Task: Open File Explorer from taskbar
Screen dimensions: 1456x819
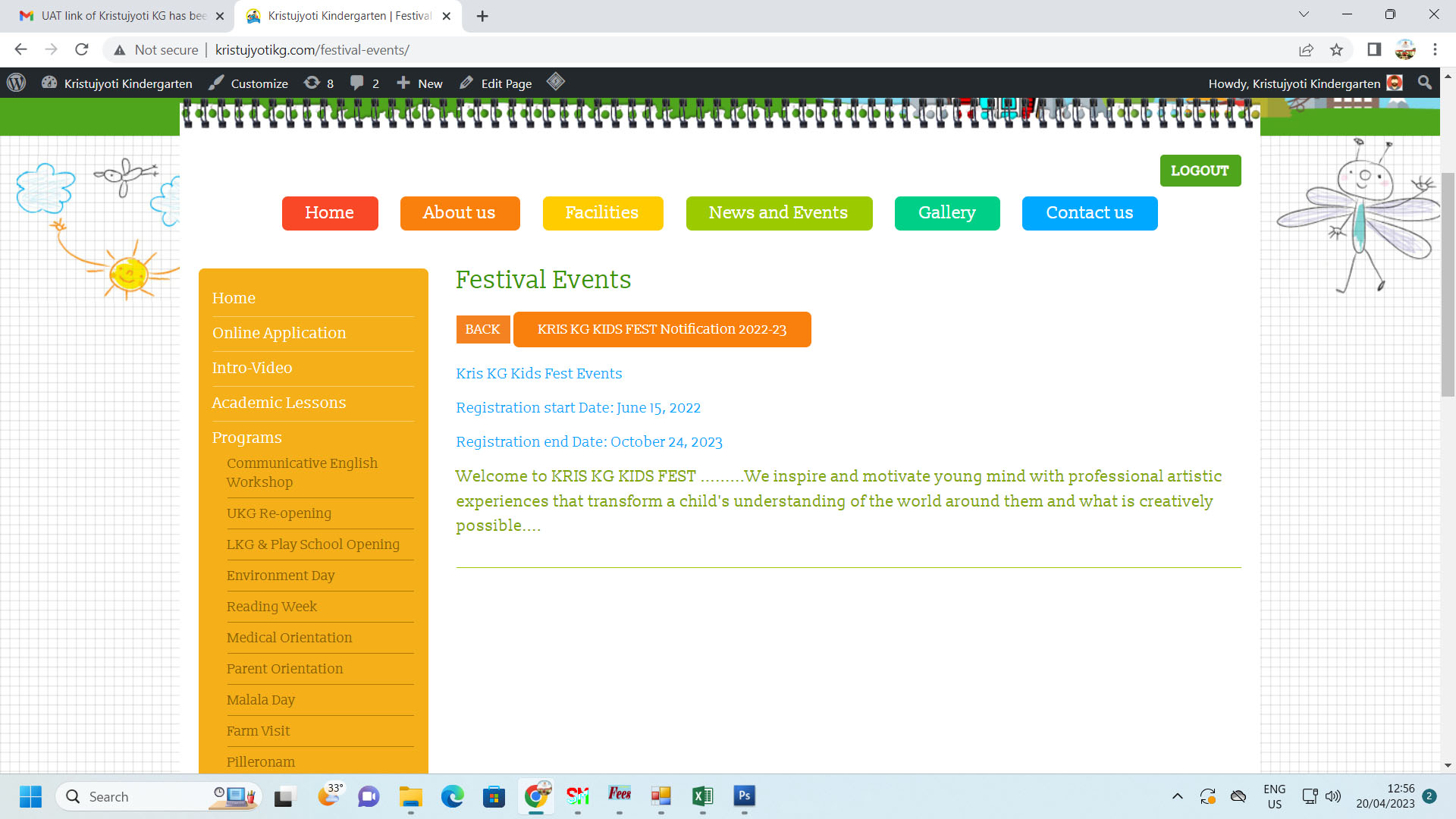Action: click(410, 796)
